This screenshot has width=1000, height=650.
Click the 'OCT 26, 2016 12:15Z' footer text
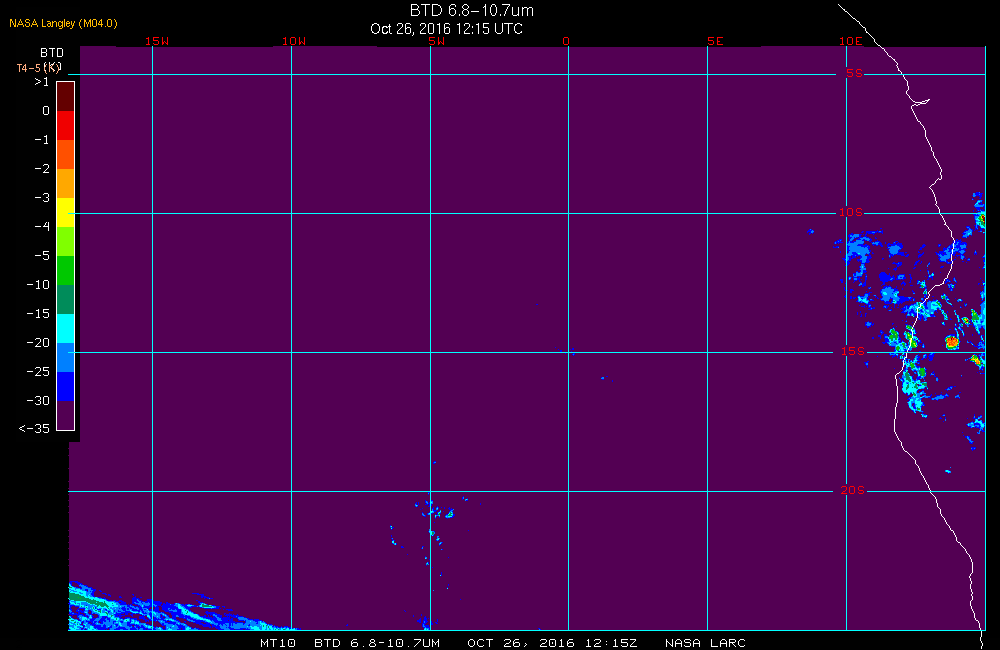[x=552, y=643]
